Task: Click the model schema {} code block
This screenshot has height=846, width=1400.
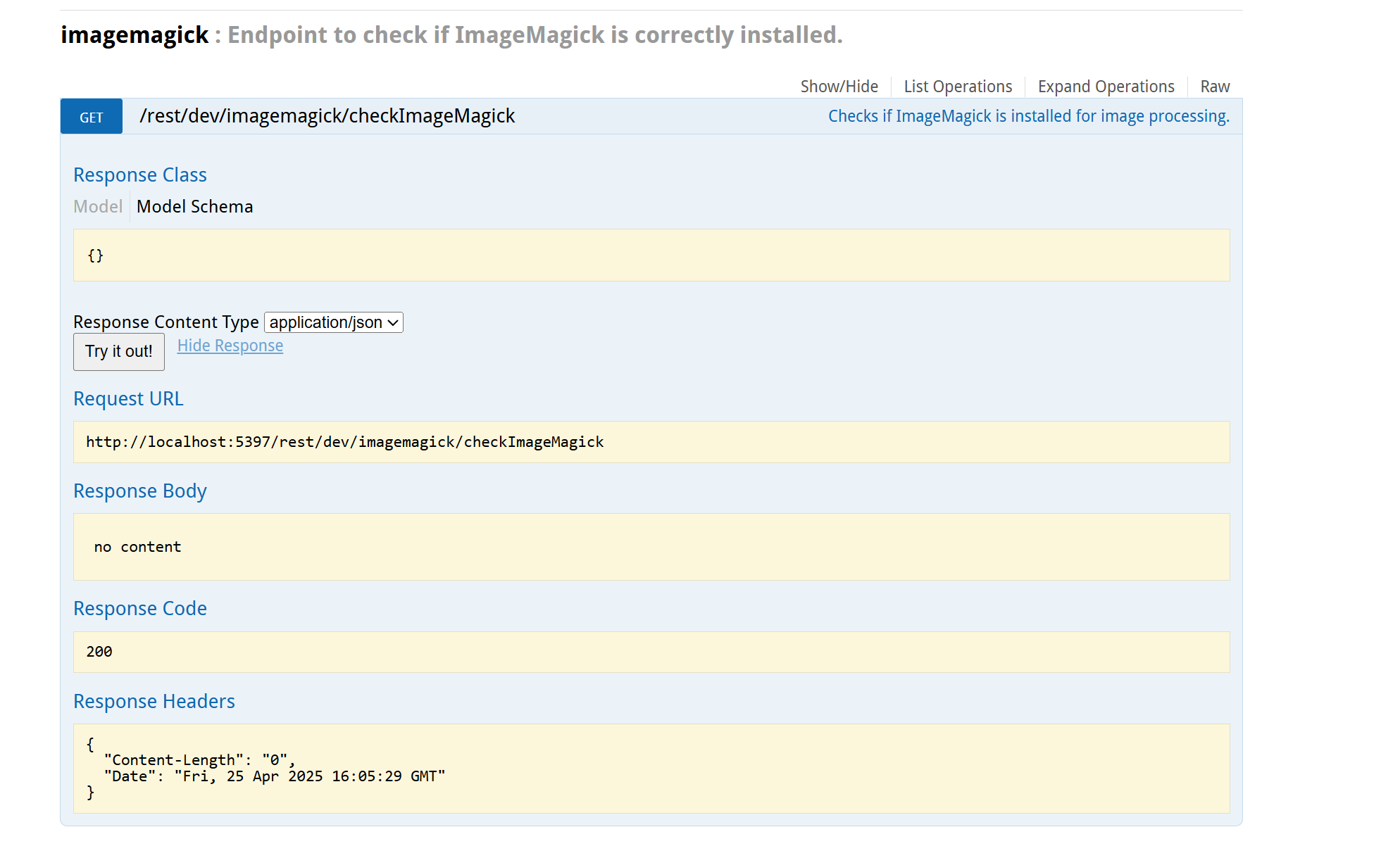Action: [x=651, y=255]
